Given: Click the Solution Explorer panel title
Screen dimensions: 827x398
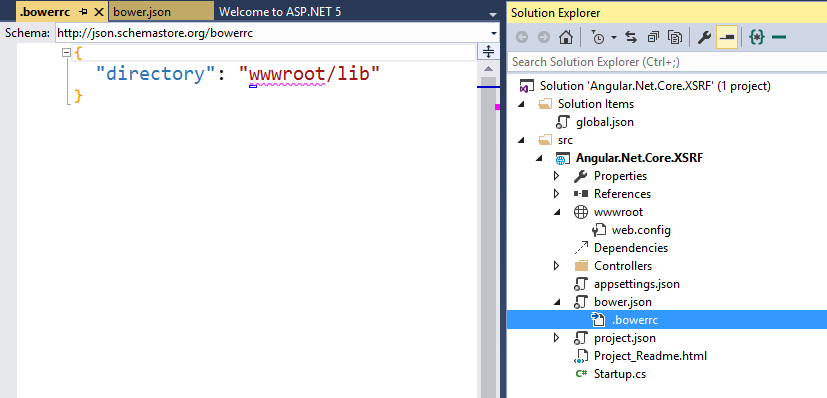Looking at the screenshot, I should [x=555, y=13].
